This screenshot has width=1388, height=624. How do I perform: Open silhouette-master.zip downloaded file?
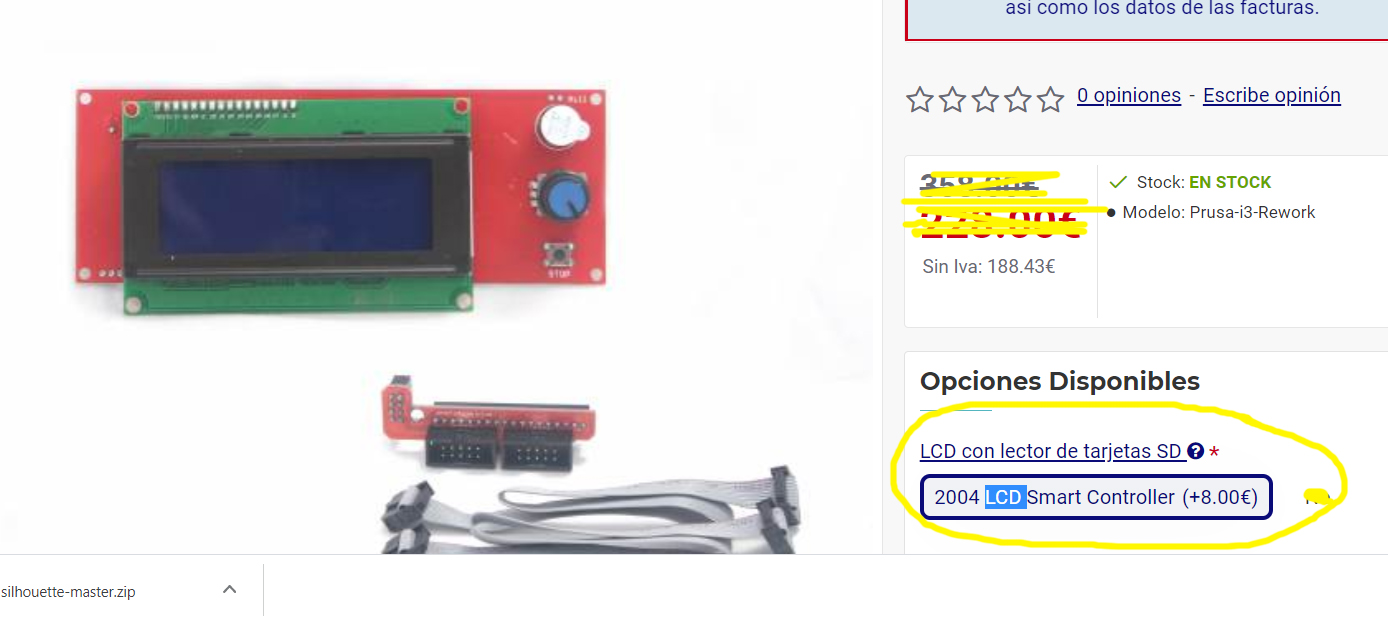pos(68,591)
